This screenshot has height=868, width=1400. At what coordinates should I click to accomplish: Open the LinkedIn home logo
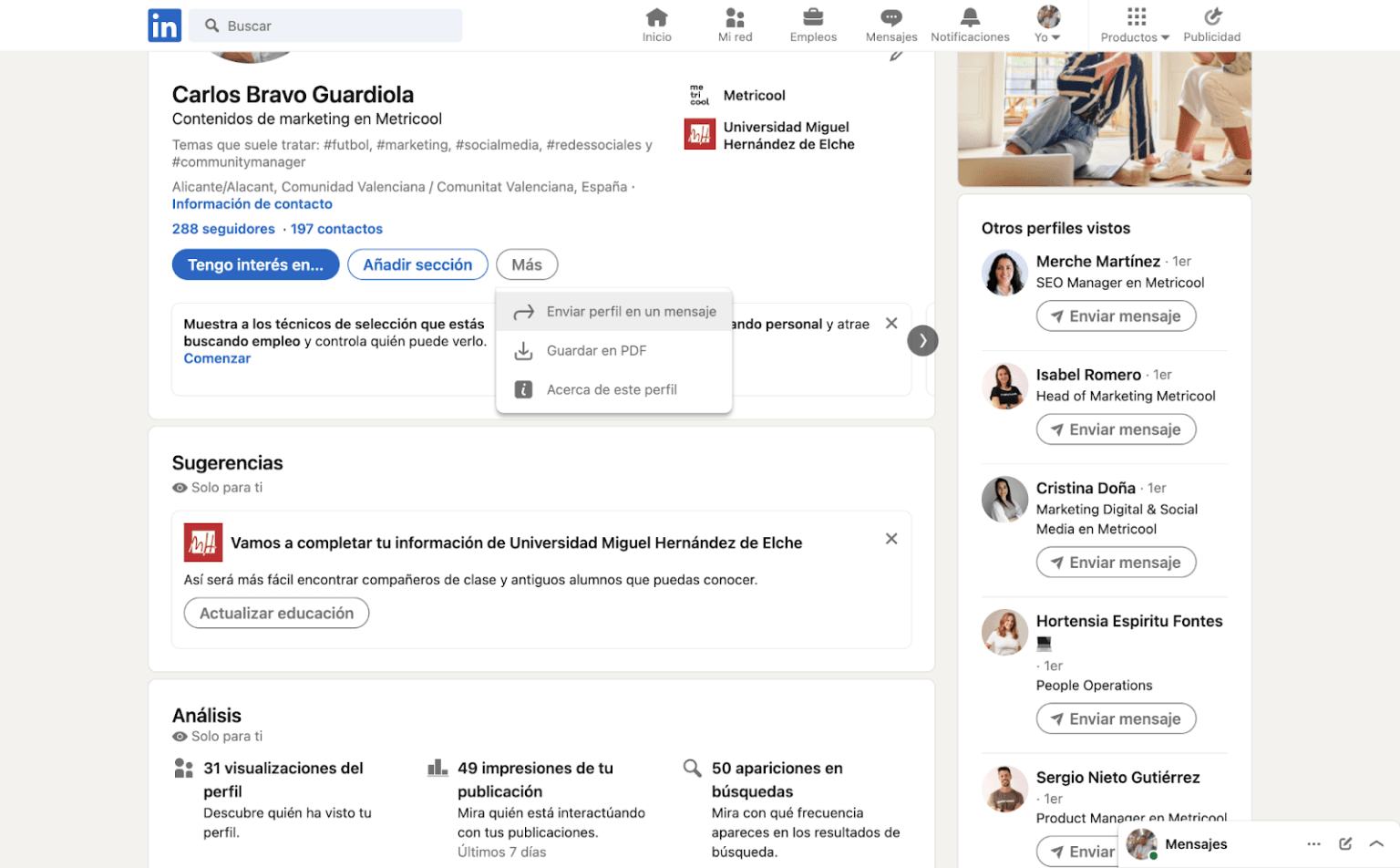[165, 25]
